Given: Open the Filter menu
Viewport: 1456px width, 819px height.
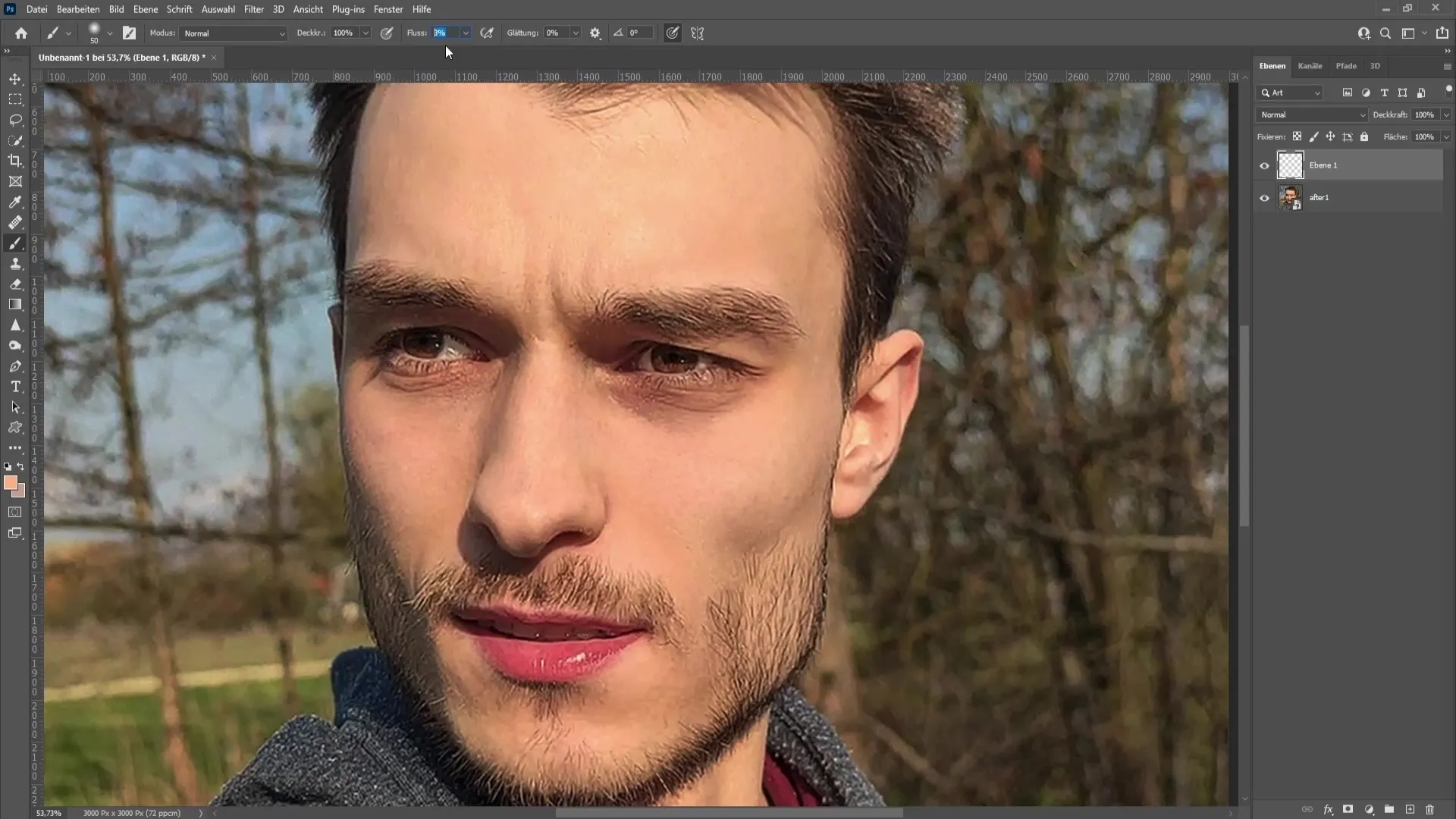Looking at the screenshot, I should 253,9.
